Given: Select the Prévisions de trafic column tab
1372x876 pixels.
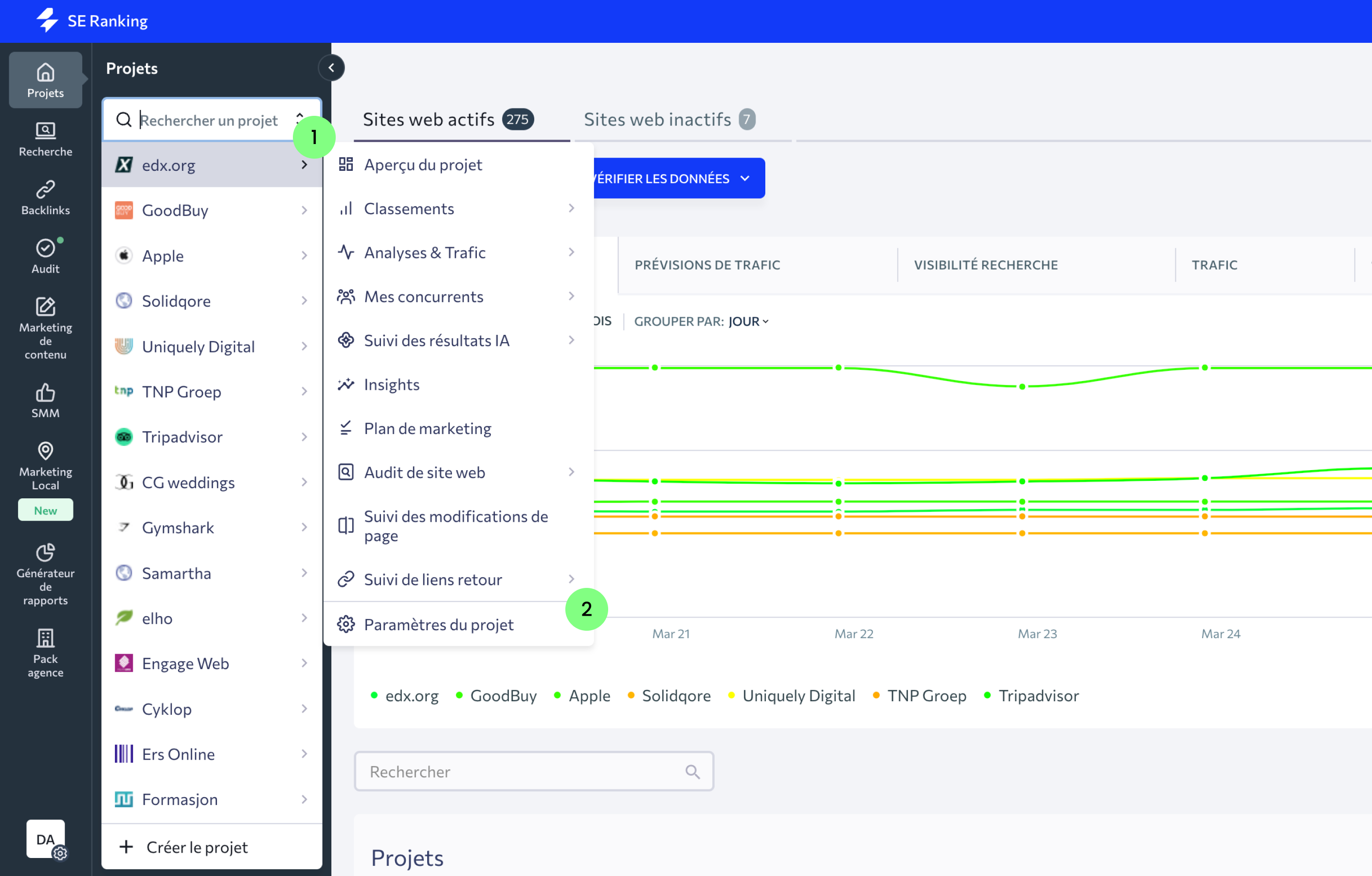Looking at the screenshot, I should click(x=707, y=265).
